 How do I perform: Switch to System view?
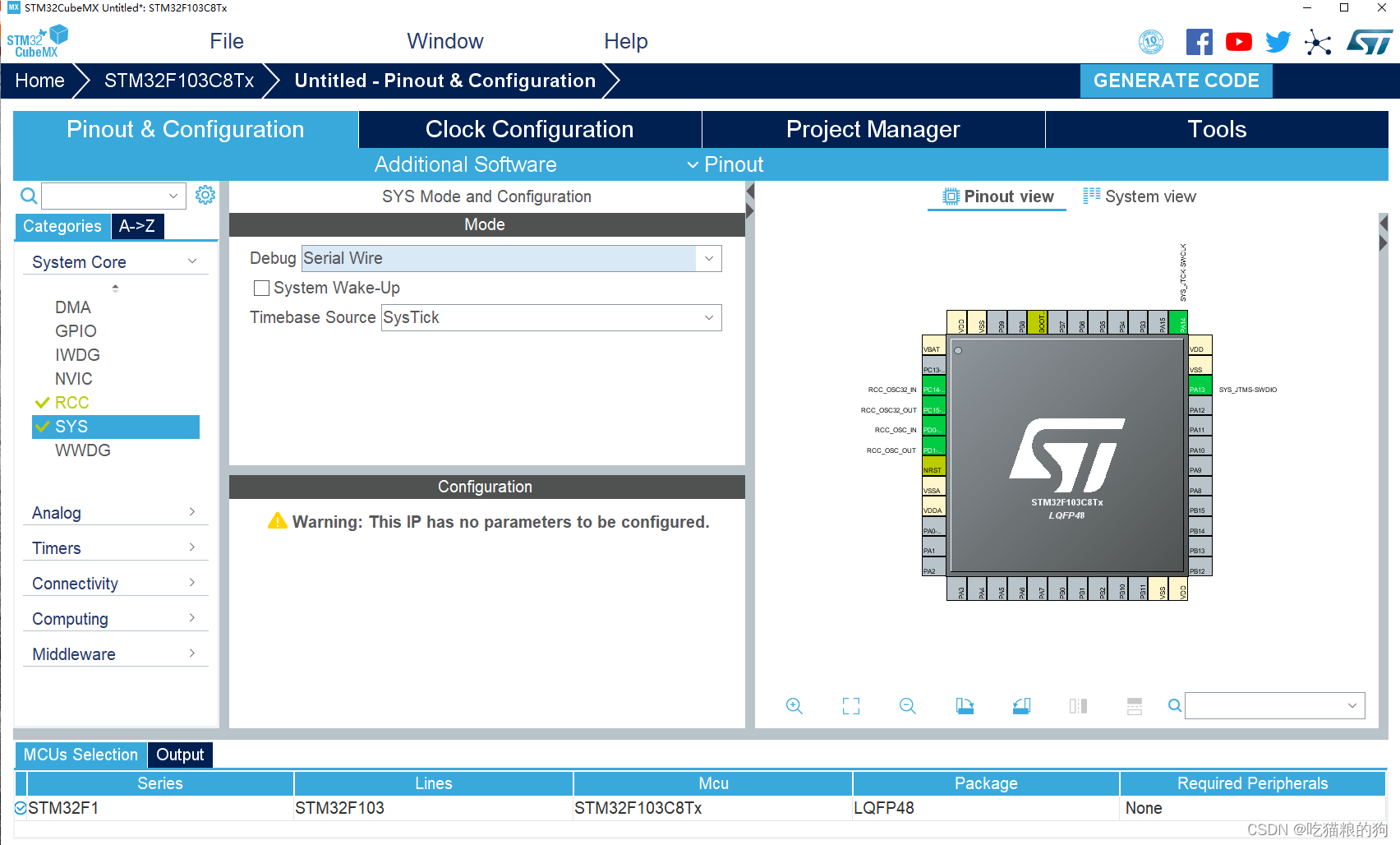click(1140, 196)
